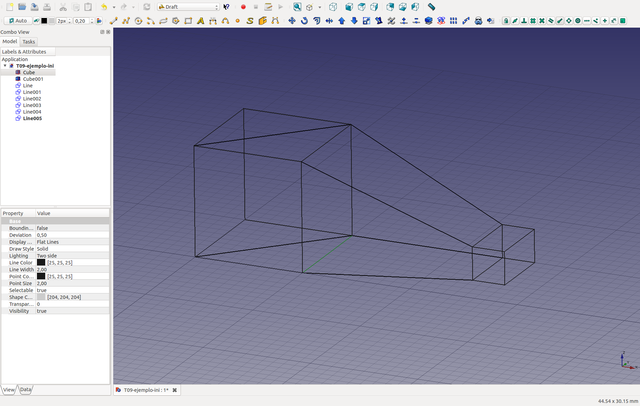The height and width of the screenshot is (406, 640).
Task: Select the Draft Line tool
Action: pyautogui.click(x=113, y=20)
